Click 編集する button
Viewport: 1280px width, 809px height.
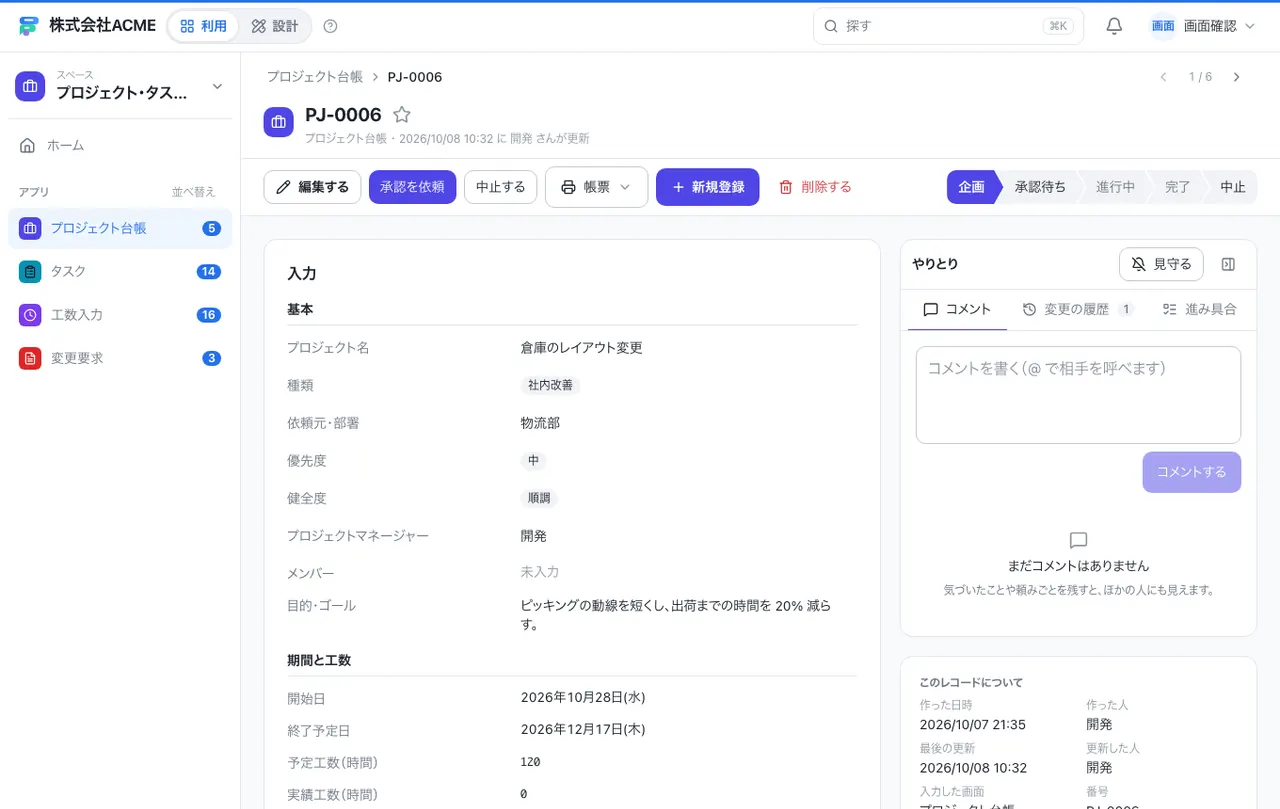tap(312, 187)
